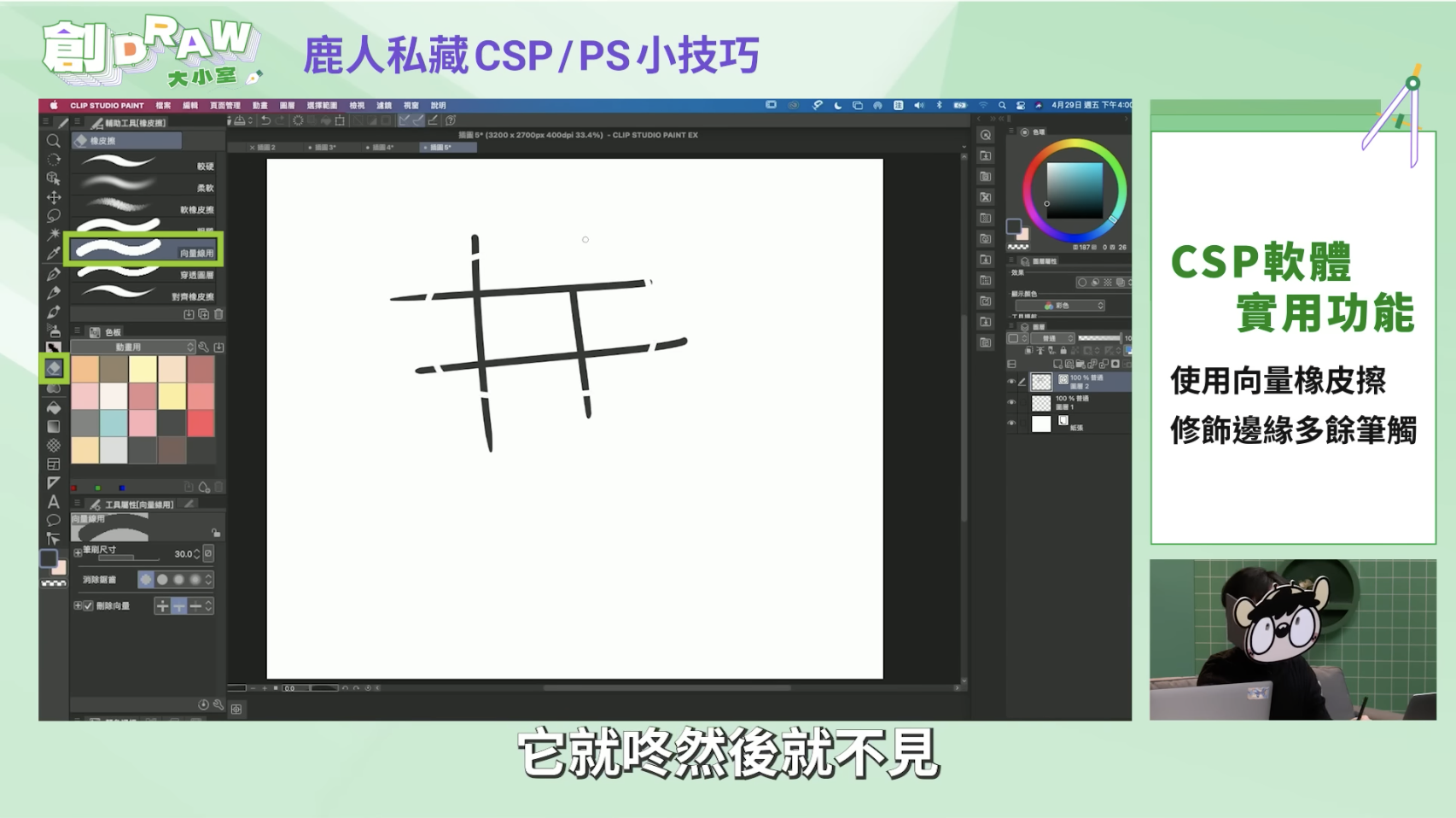Select the Pen tool

[x=54, y=276]
